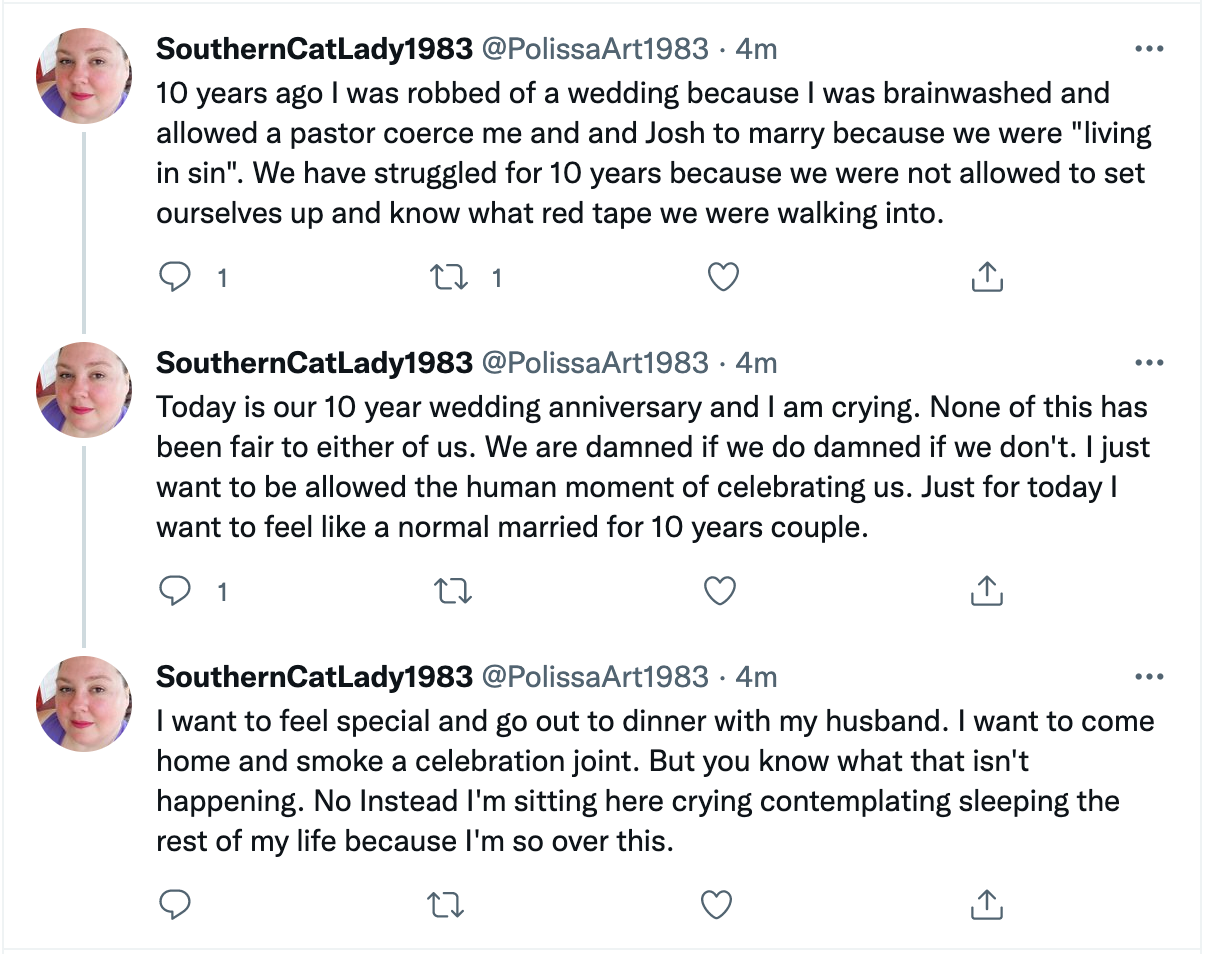Screen dimensions: 1206x954
Task: Share the anniversary tweet
Action: click(x=987, y=591)
